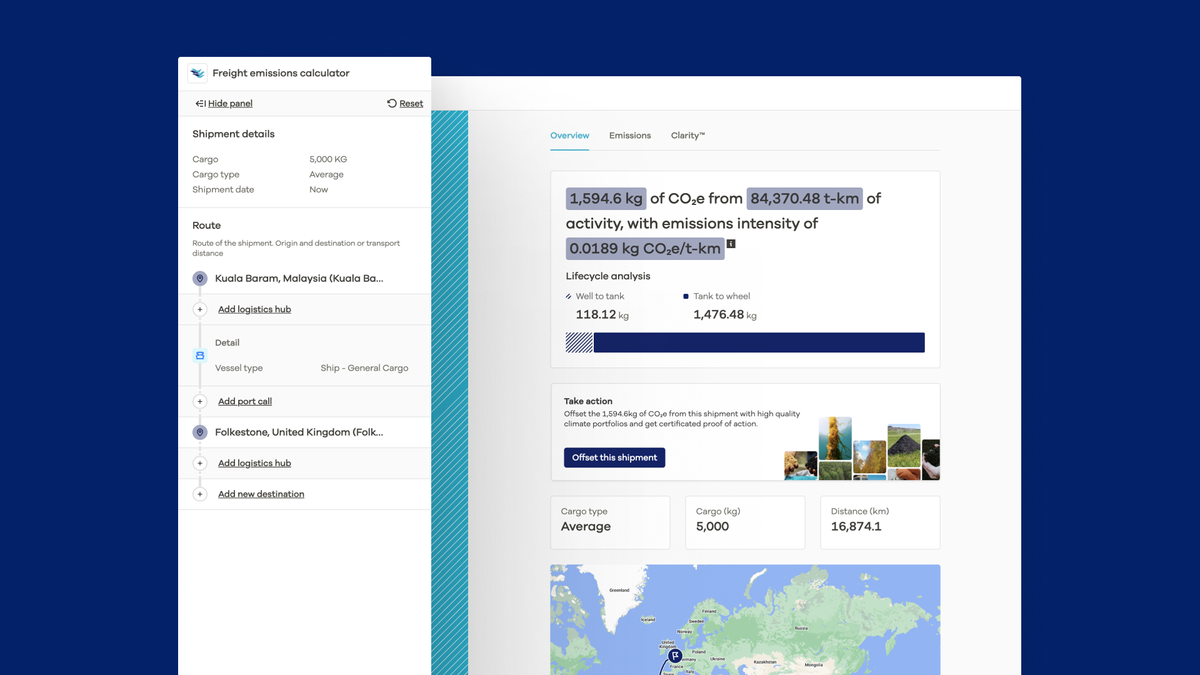Image resolution: width=1200 pixels, height=675 pixels.
Task: Switch to the Emissions tab
Action: tap(629, 135)
